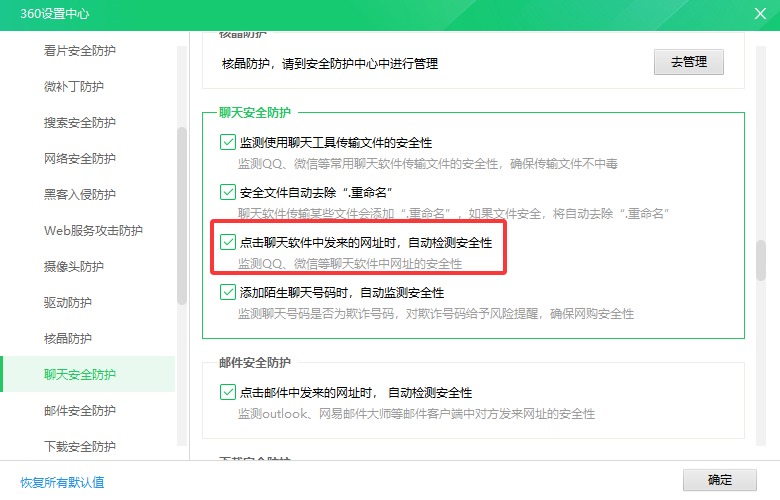Image resolution: width=780 pixels, height=500 pixels.
Task: Open 网络安全防护 sidebar item
Action: [80, 158]
